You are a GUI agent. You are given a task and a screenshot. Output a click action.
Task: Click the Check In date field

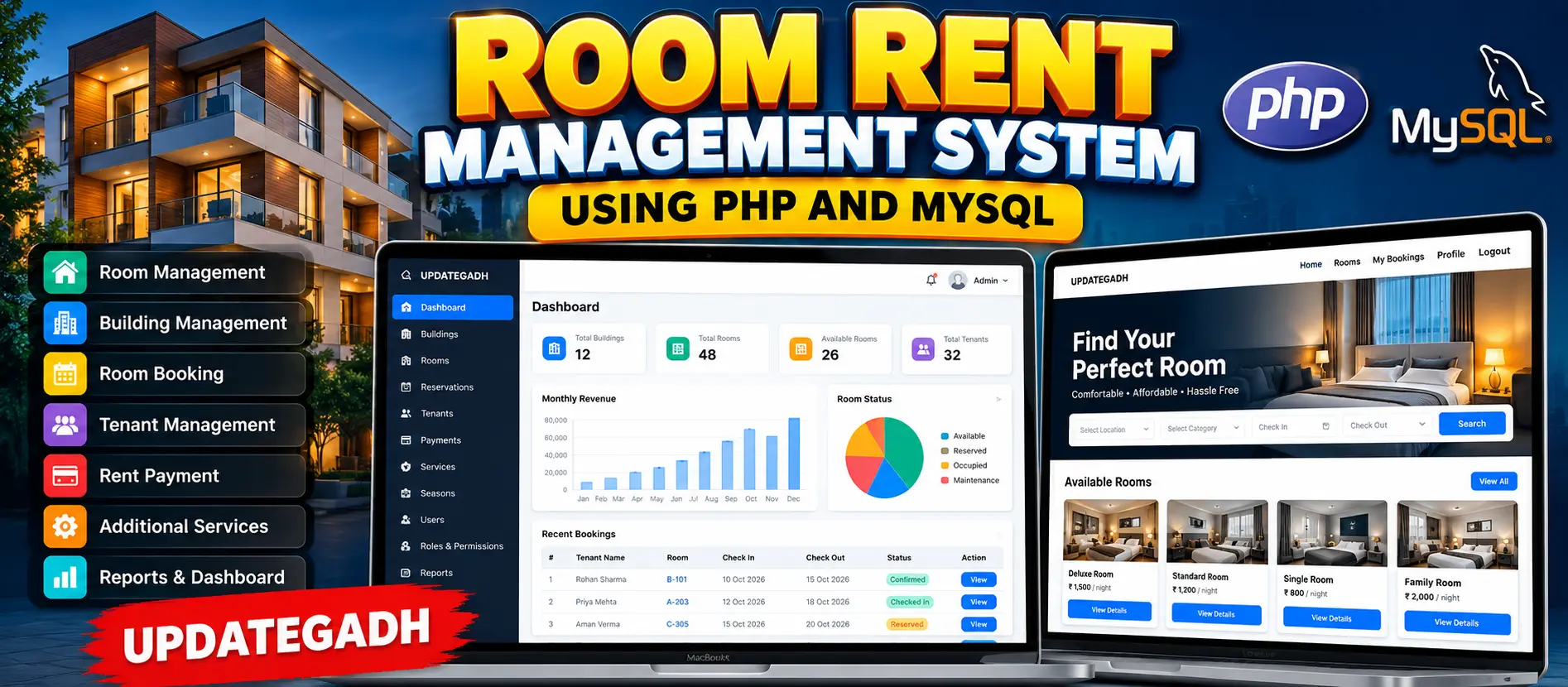pyautogui.click(x=1294, y=426)
